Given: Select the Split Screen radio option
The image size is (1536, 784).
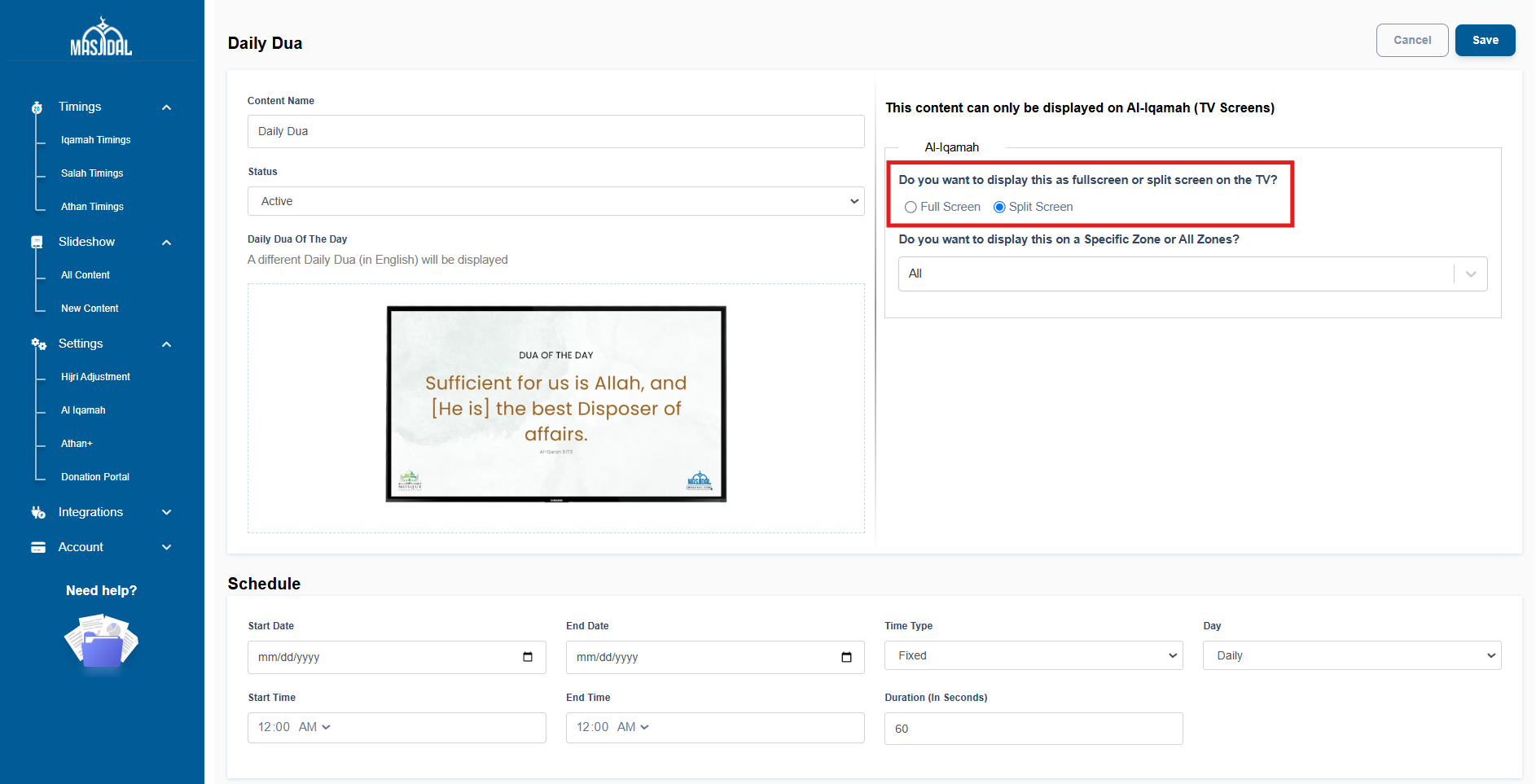Looking at the screenshot, I should [999, 208].
